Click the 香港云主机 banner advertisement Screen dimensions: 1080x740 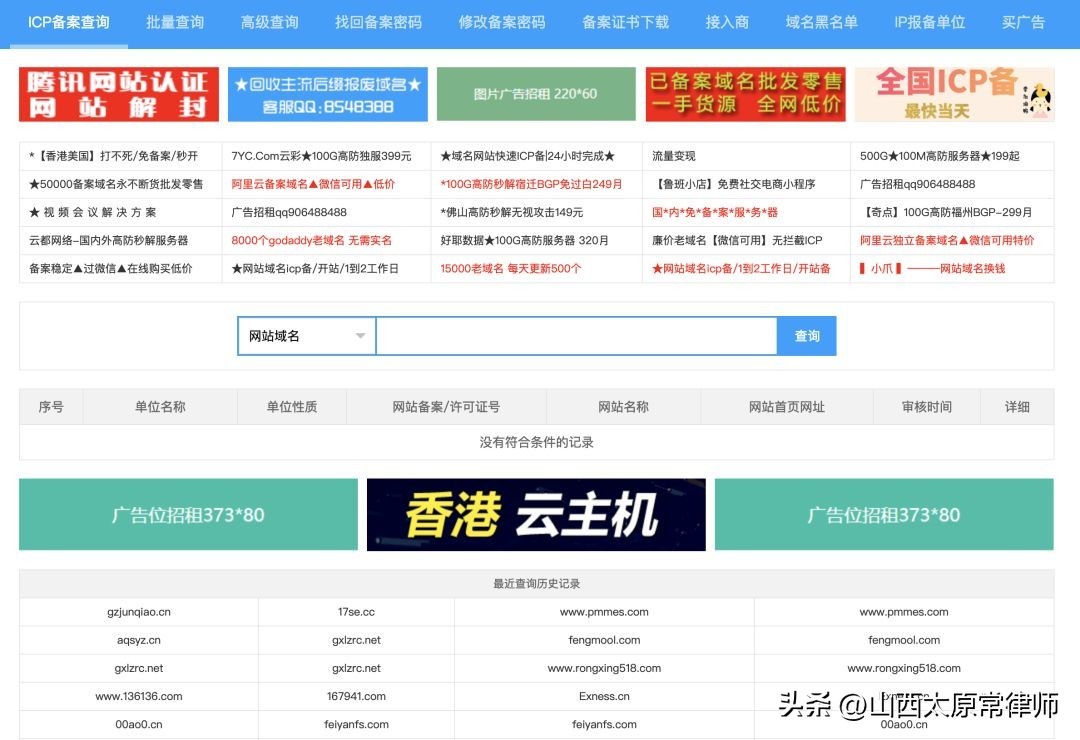[x=537, y=514]
